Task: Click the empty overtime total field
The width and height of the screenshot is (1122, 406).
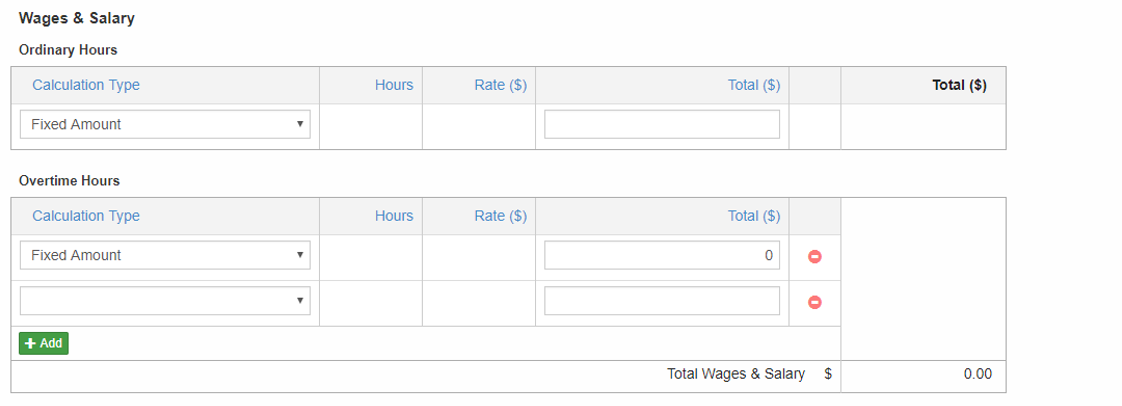Action: [x=661, y=301]
